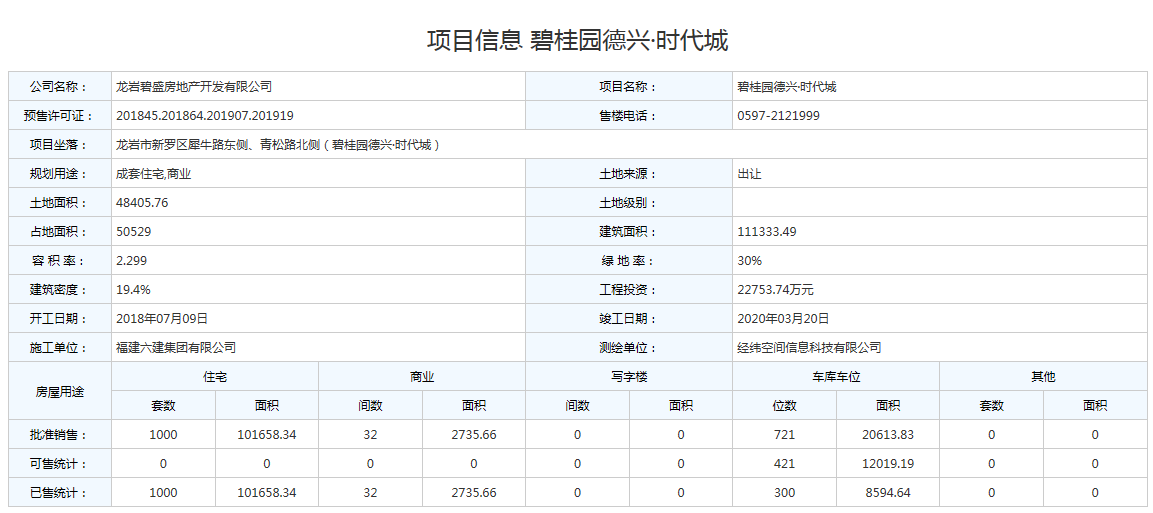Click the 土地来源 label
Screen dimensions: 1153x513
coord(627,173)
